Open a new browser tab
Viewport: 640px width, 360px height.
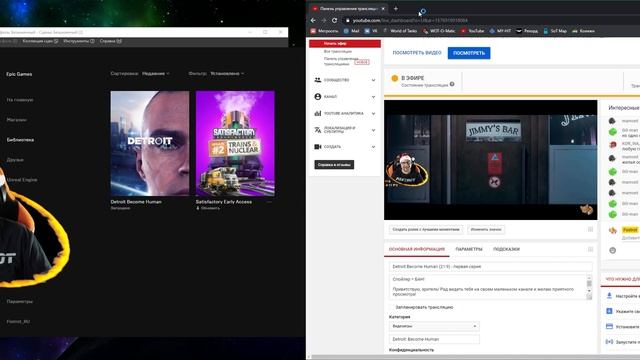(x=396, y=8)
